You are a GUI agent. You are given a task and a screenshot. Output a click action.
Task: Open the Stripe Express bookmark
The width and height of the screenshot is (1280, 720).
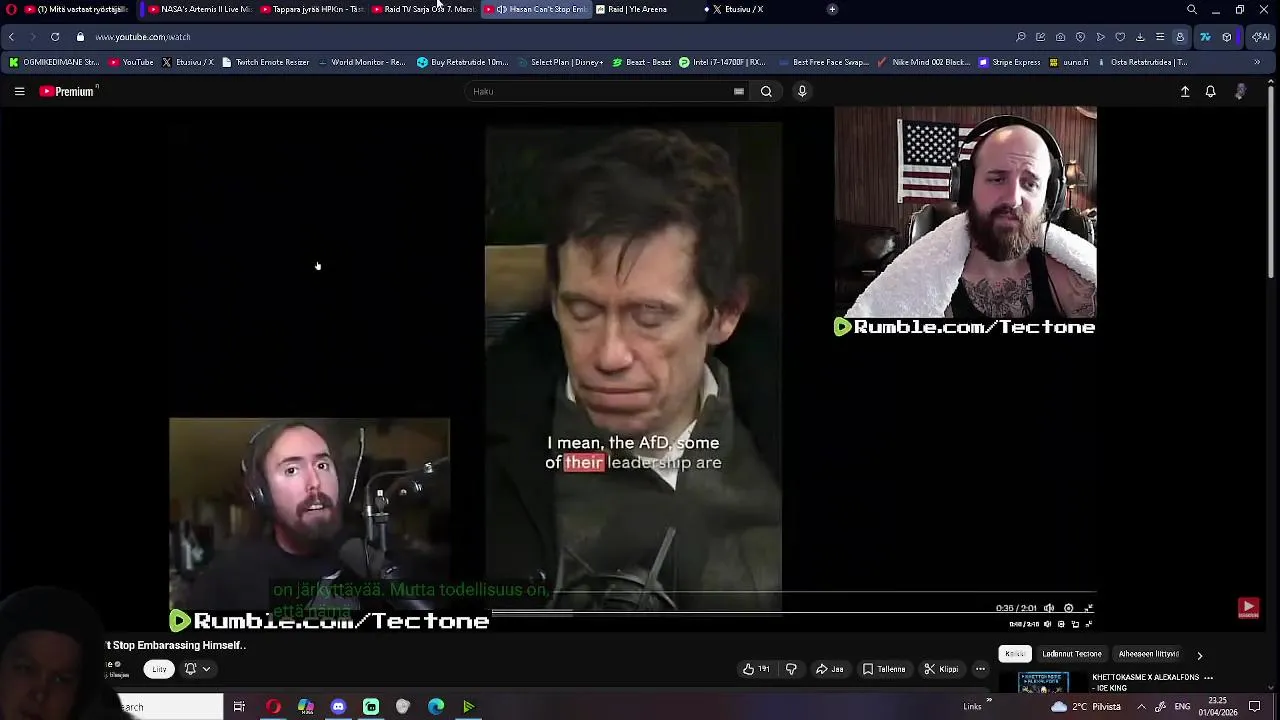pos(1010,62)
